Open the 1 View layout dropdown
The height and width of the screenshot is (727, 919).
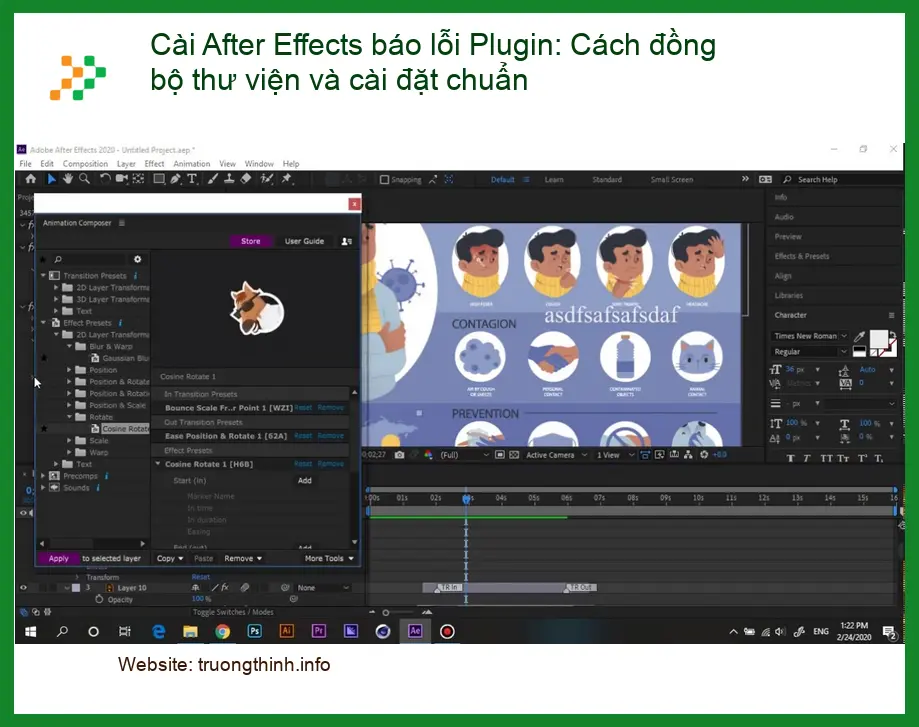coord(615,455)
